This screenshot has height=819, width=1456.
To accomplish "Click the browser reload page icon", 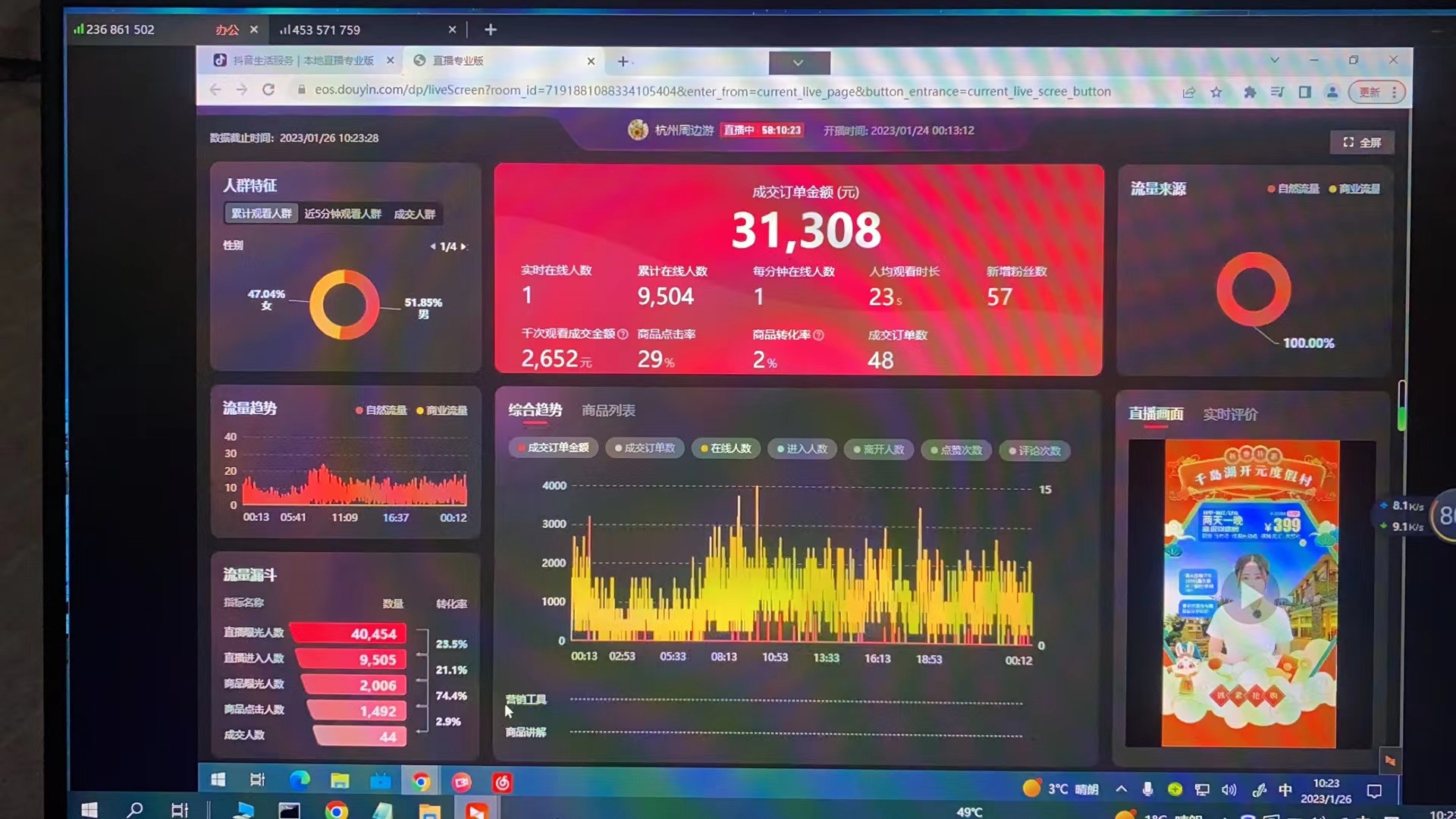I will (268, 89).
